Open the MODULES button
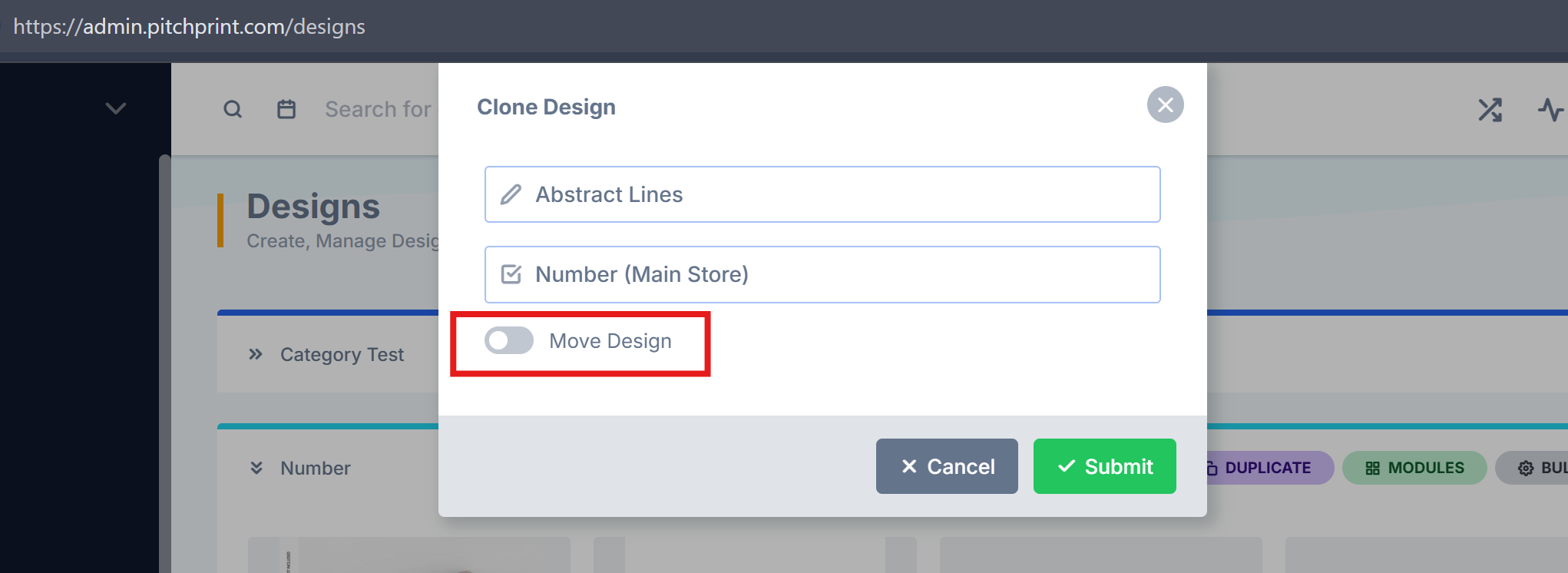 pos(1414,468)
